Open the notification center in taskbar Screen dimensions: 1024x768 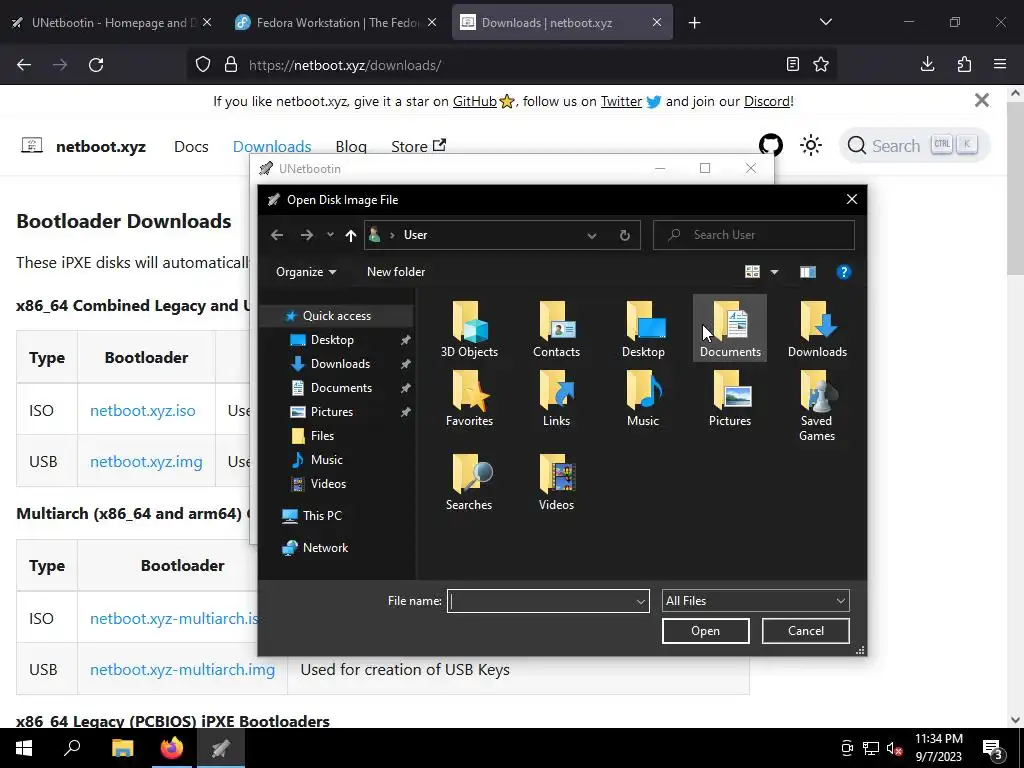coord(993,749)
